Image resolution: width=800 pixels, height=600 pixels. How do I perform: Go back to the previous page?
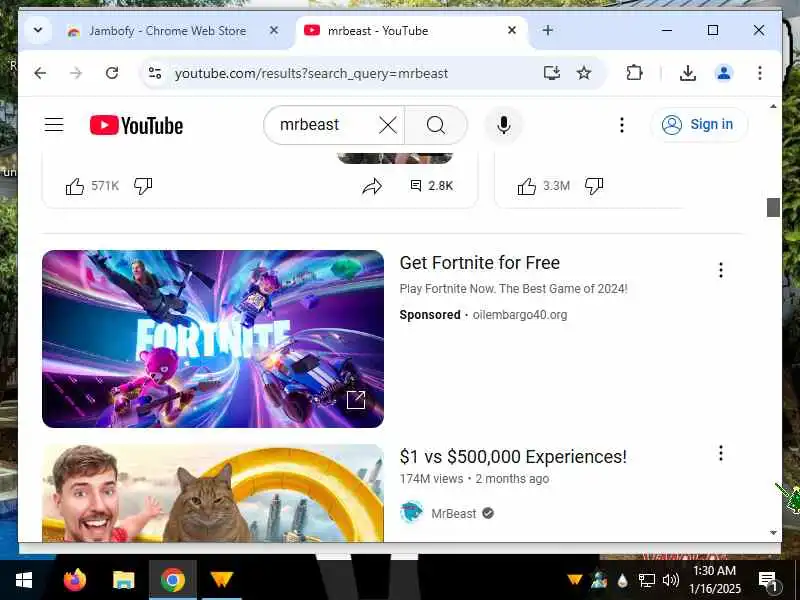tap(40, 73)
